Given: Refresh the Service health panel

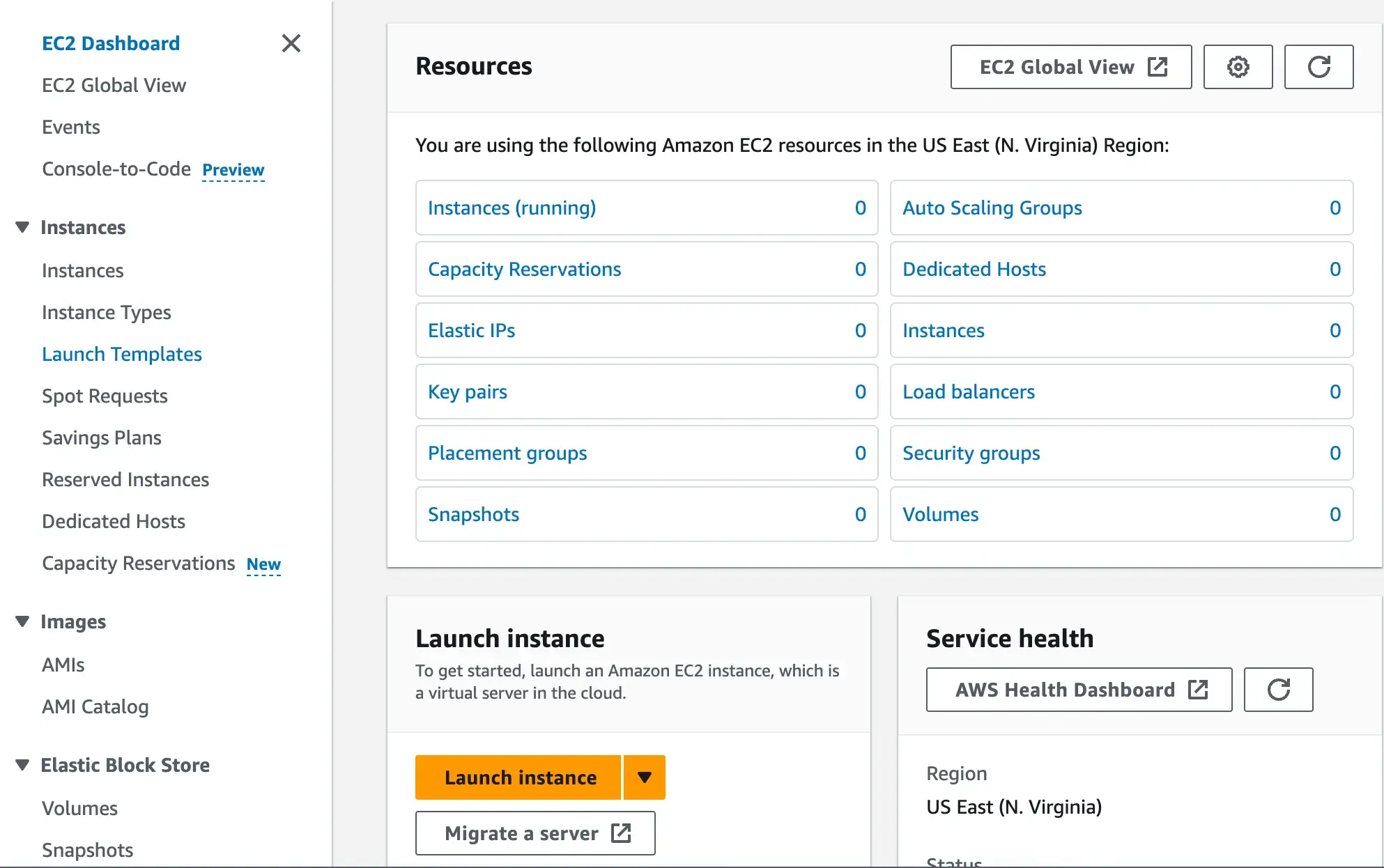Looking at the screenshot, I should (x=1278, y=690).
